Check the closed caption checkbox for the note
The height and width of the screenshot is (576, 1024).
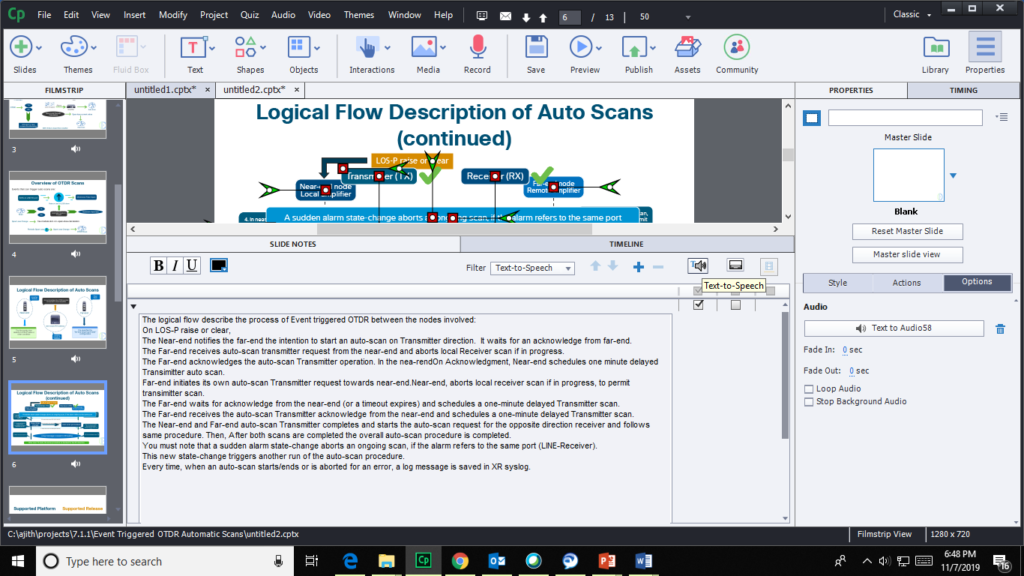(x=735, y=305)
